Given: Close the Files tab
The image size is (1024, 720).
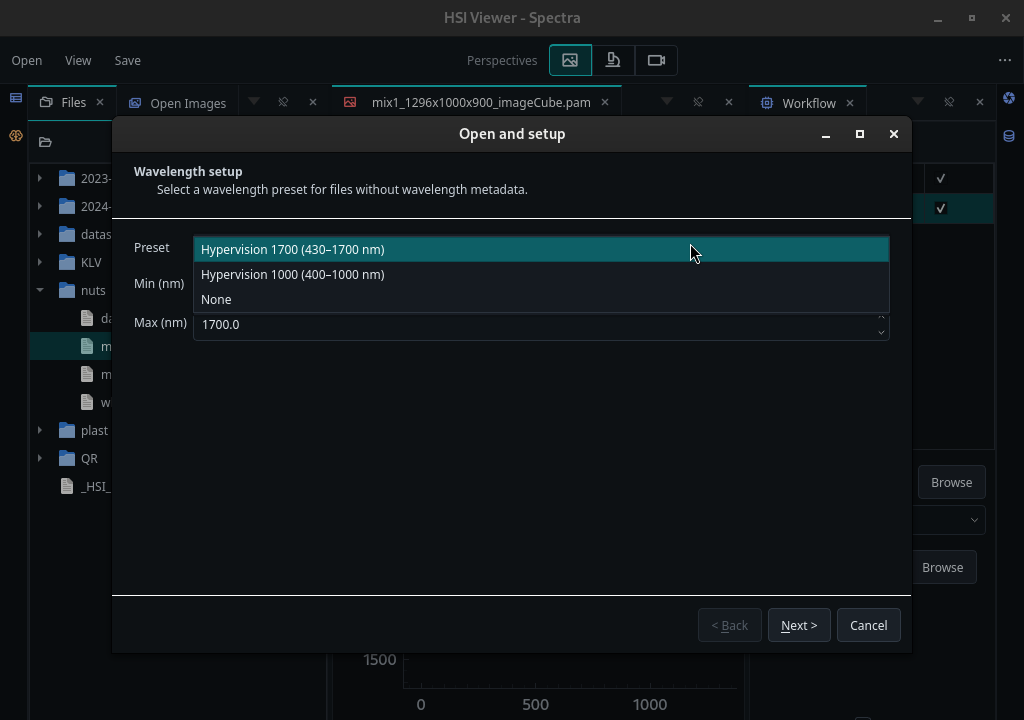Looking at the screenshot, I should click(100, 102).
